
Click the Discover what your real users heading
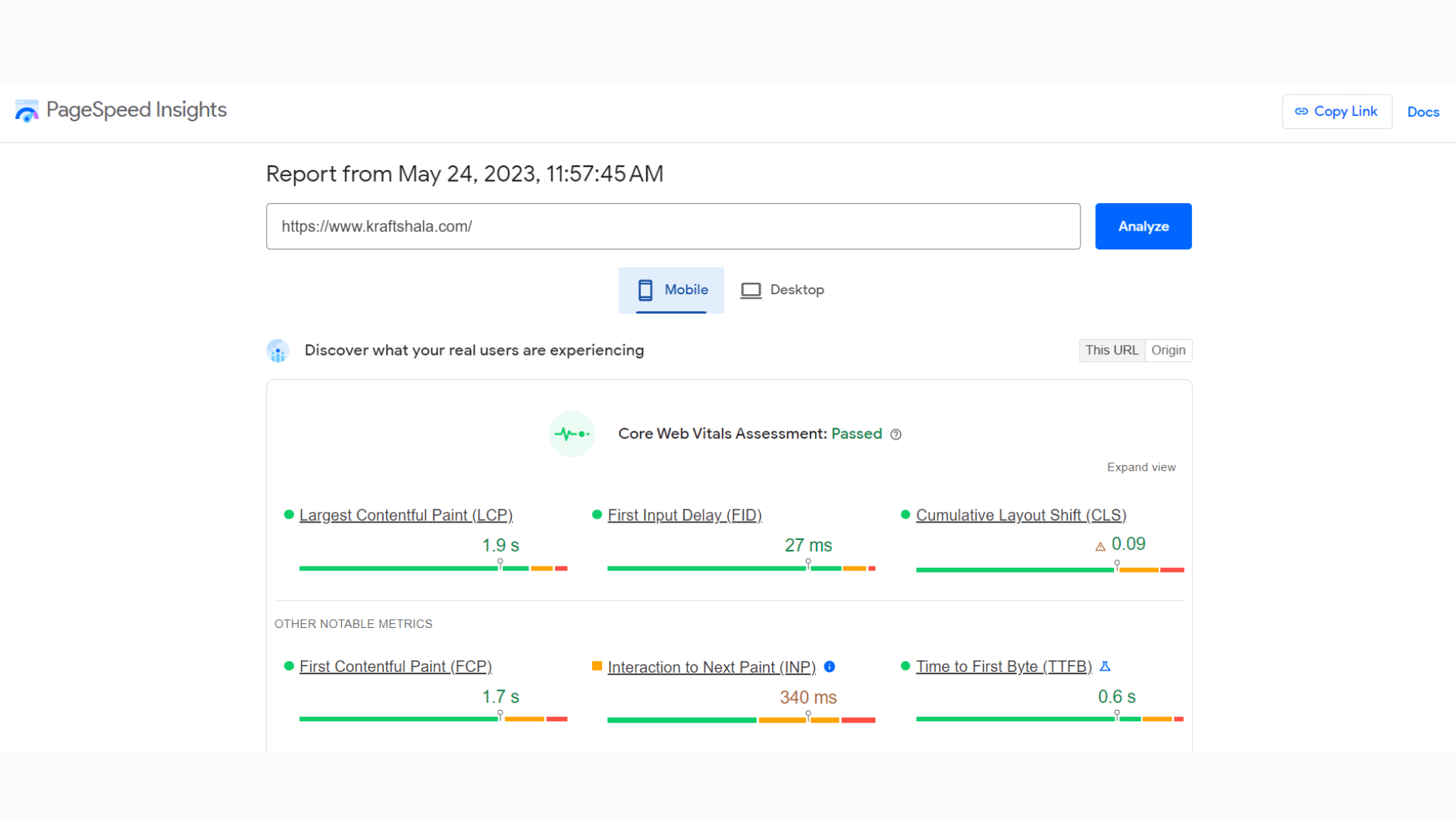click(x=474, y=350)
